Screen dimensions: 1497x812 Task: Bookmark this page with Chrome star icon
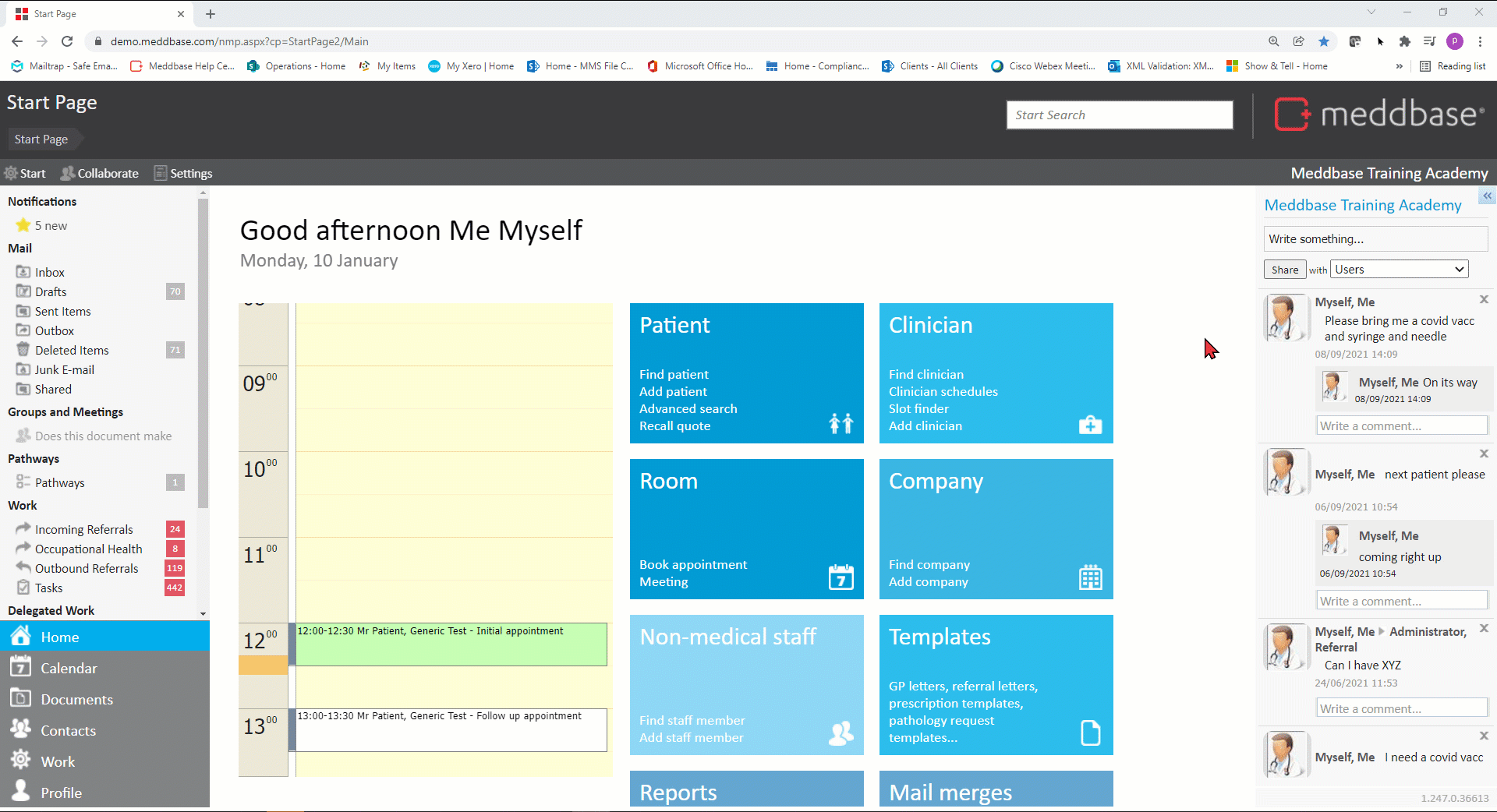(1324, 41)
